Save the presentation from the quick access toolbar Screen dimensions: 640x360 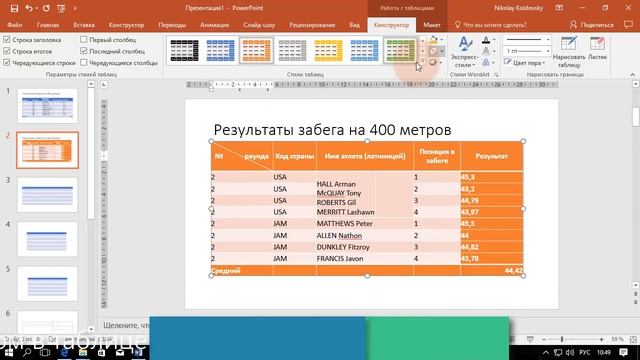(x=14, y=8)
